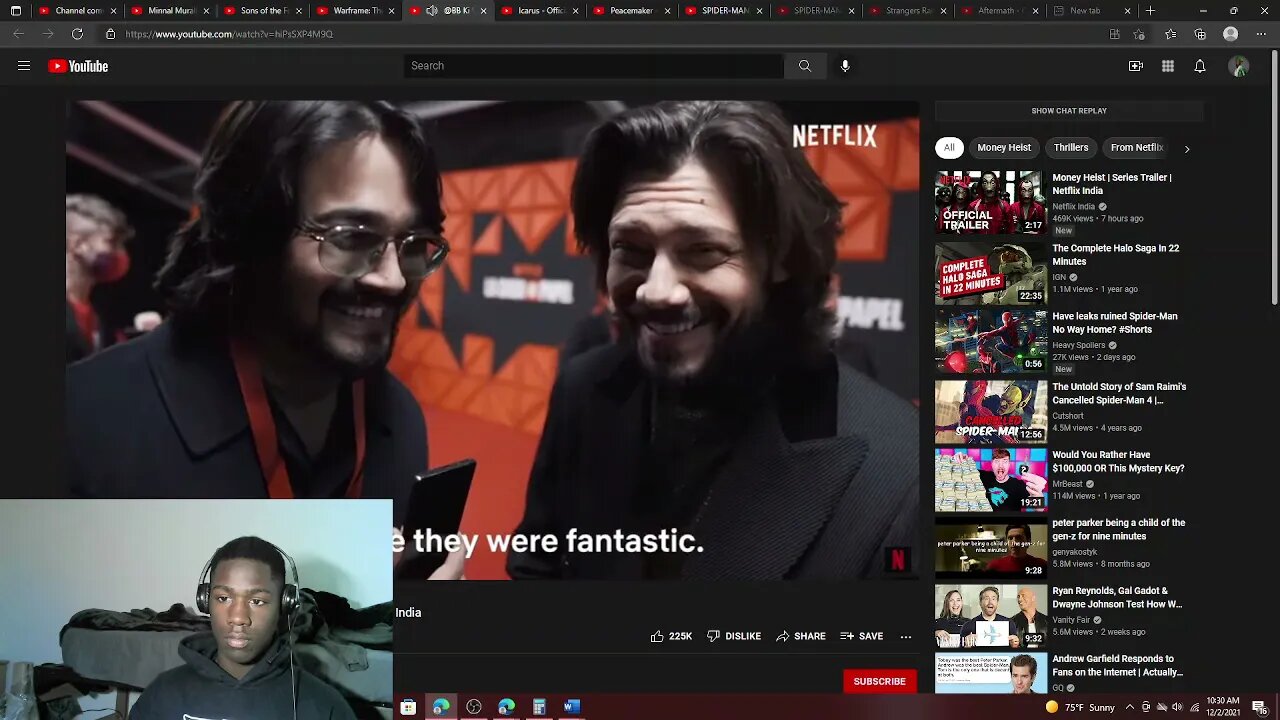Click inside the YouTube search field

point(594,66)
